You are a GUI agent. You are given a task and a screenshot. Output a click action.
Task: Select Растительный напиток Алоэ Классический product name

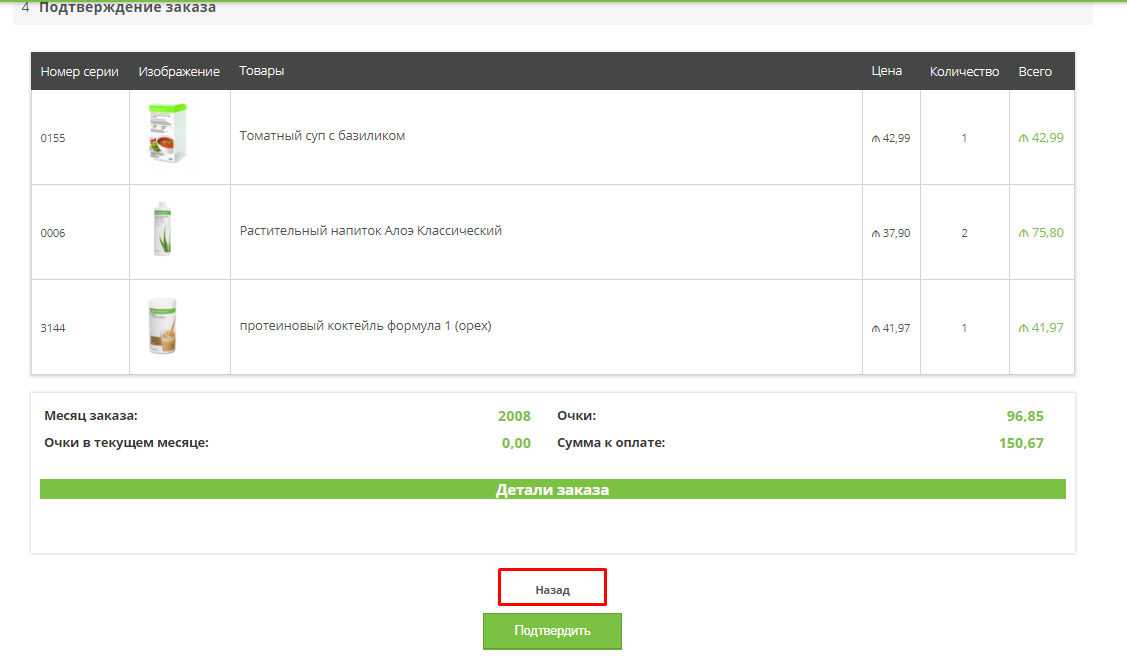pyautogui.click(x=370, y=231)
